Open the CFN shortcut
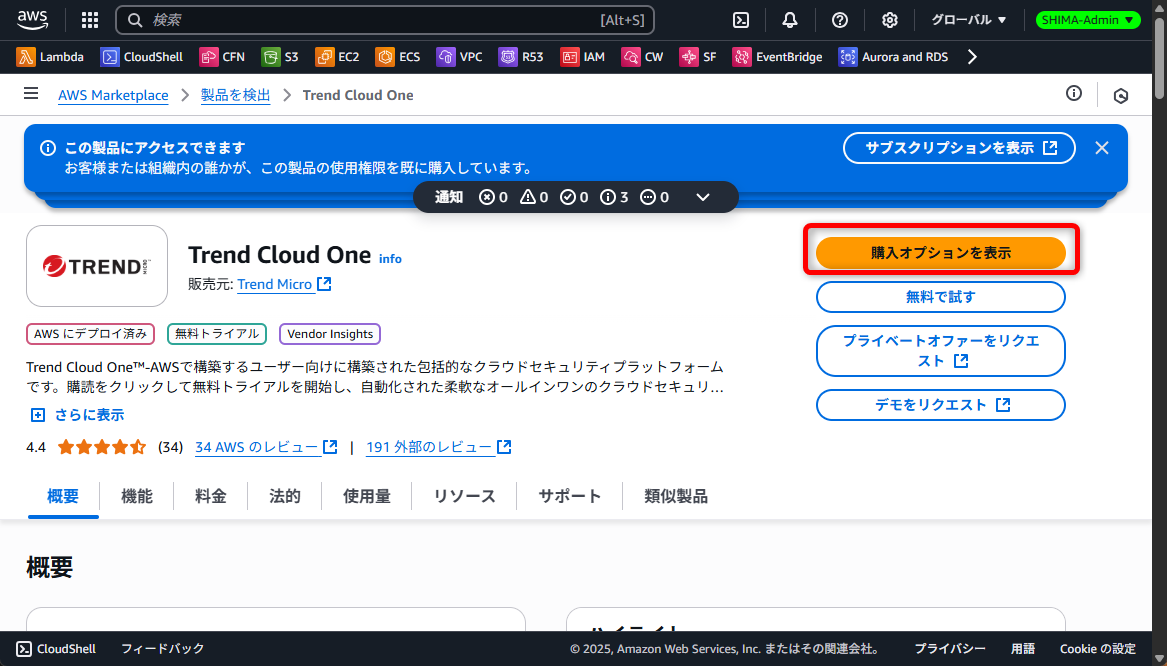Screen dimensions: 1167x666 tap(222, 57)
